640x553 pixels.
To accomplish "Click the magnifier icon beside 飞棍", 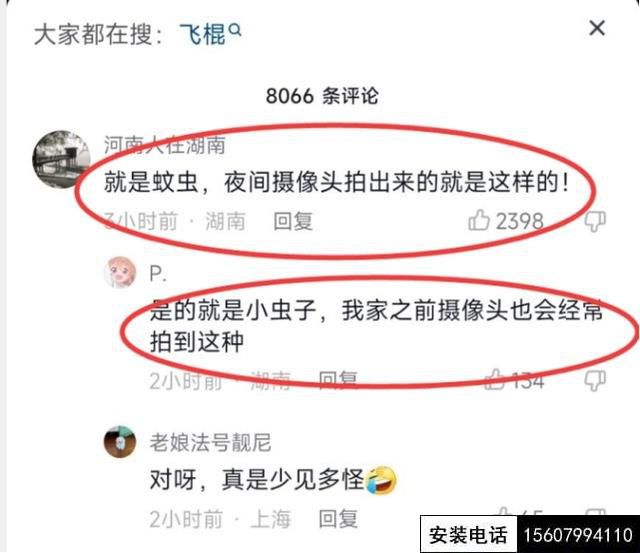I will (x=235, y=30).
